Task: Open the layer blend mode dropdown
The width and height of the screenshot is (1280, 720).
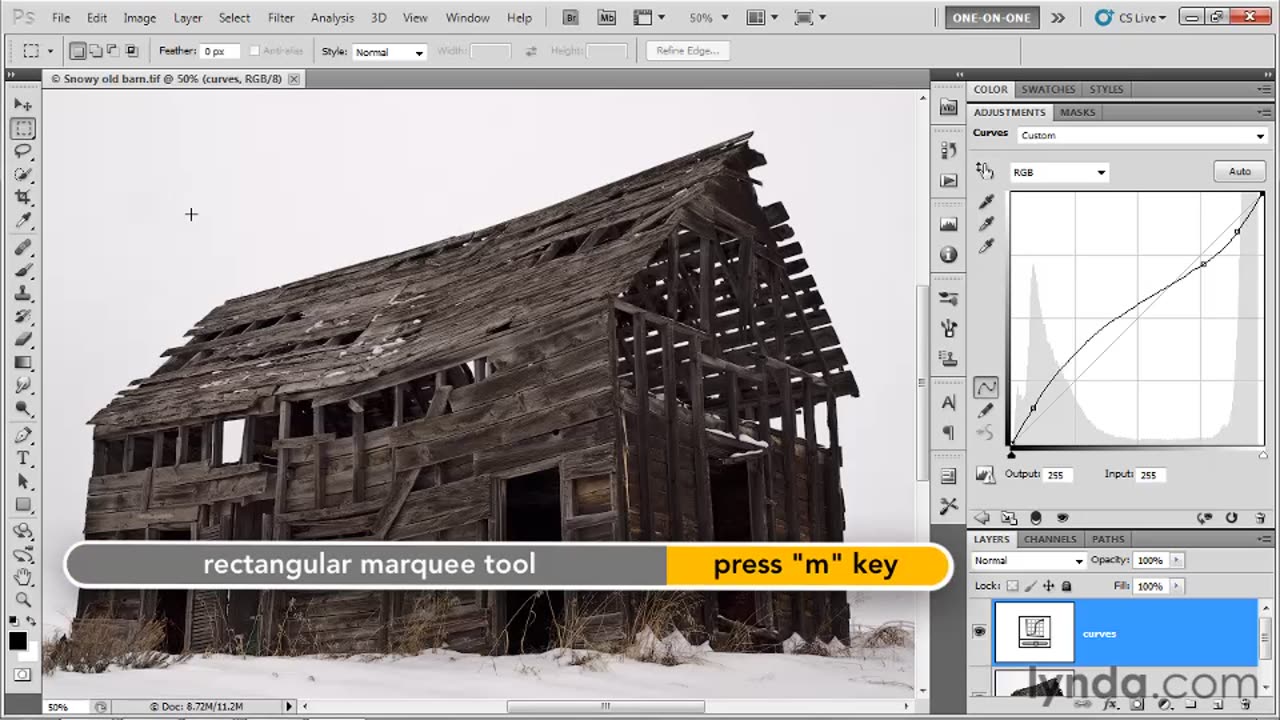Action: pyautogui.click(x=1028, y=561)
